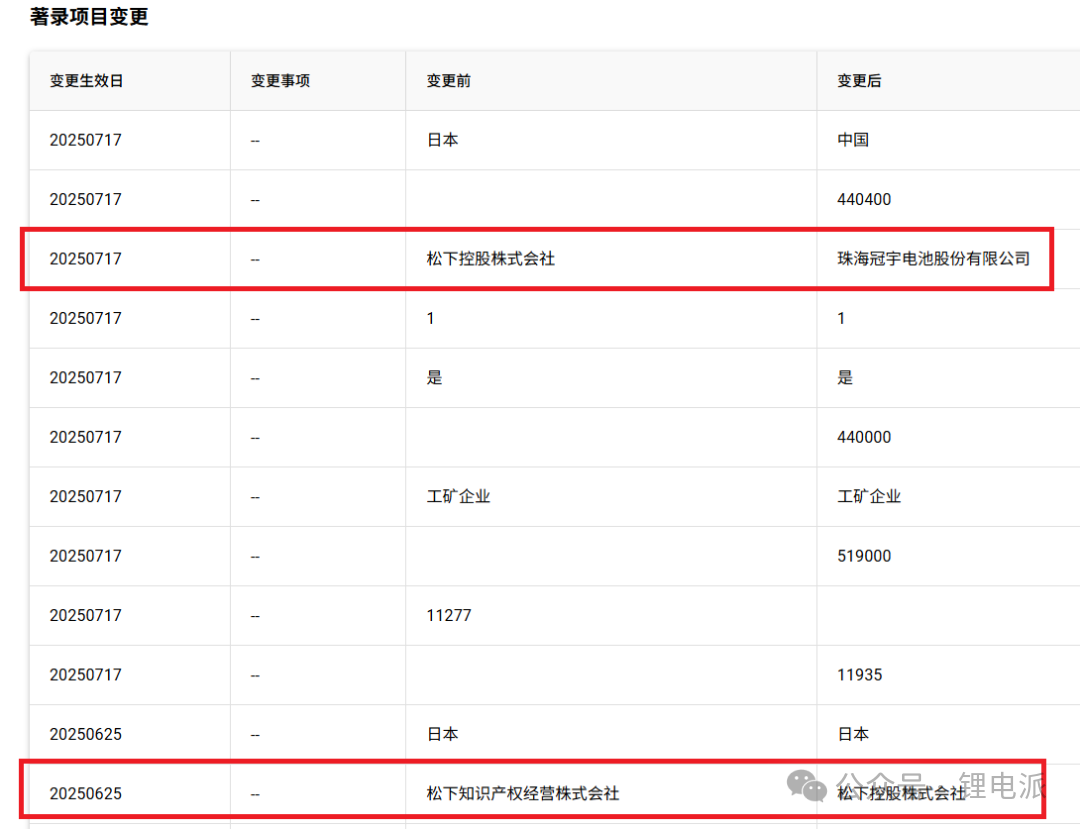
Task: Click the 20250717 date in the 519000 row
Action: point(85,556)
